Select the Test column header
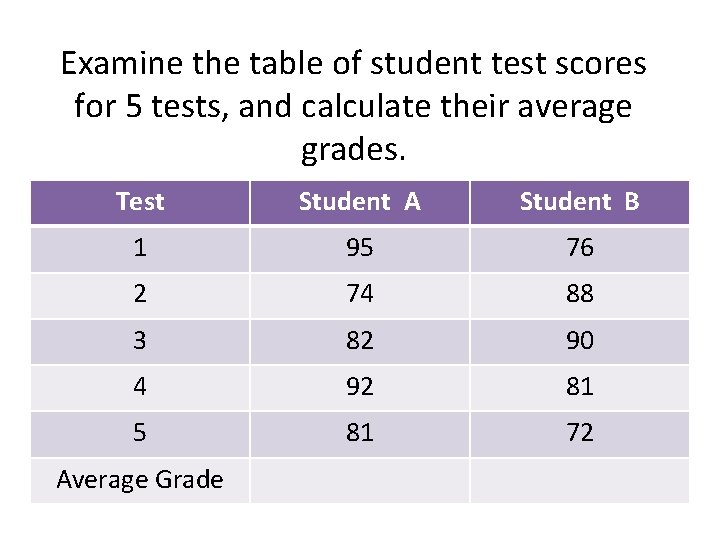 point(140,202)
